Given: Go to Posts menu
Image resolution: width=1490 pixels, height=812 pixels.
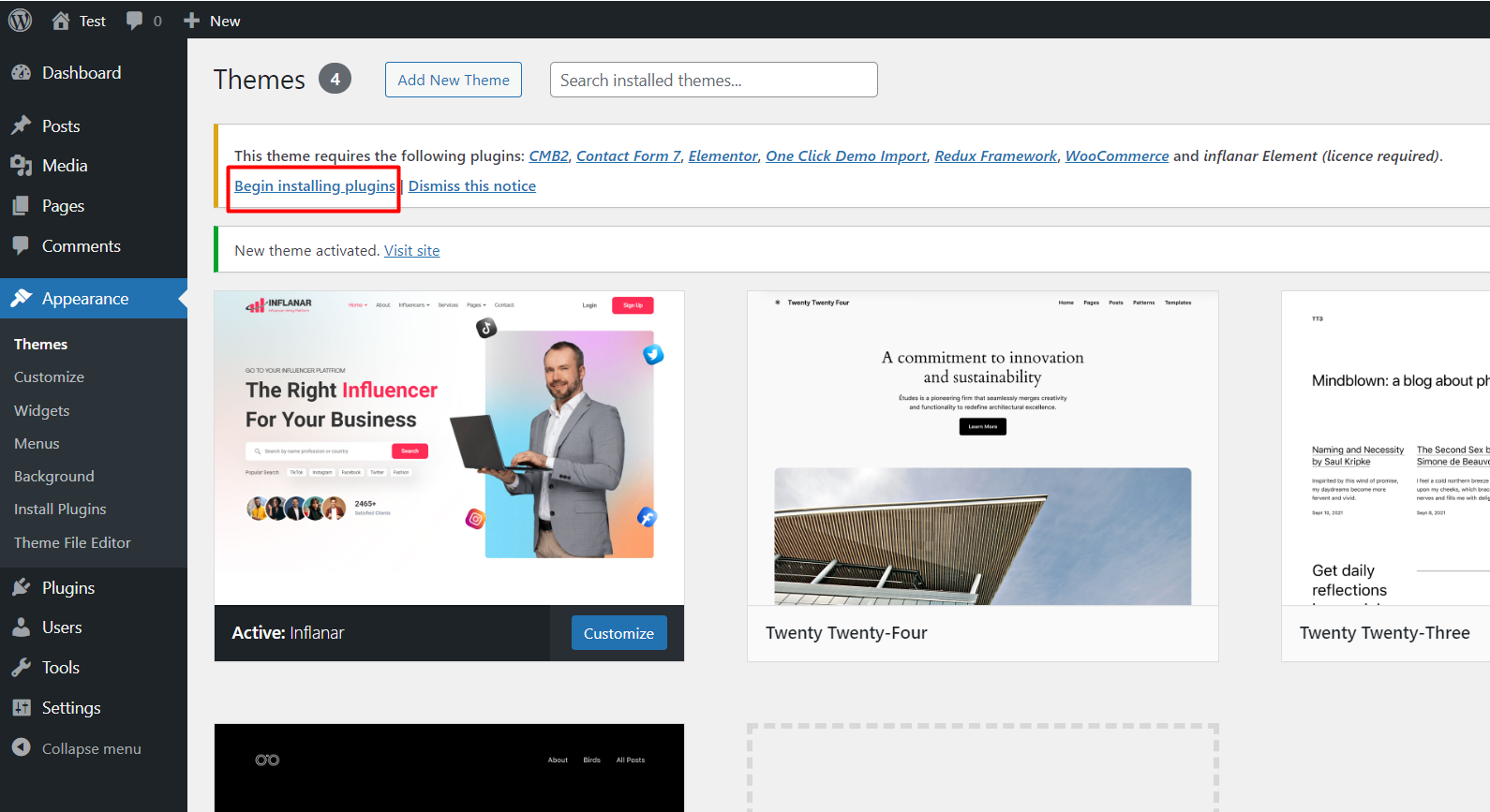Looking at the screenshot, I should pyautogui.click(x=61, y=126).
